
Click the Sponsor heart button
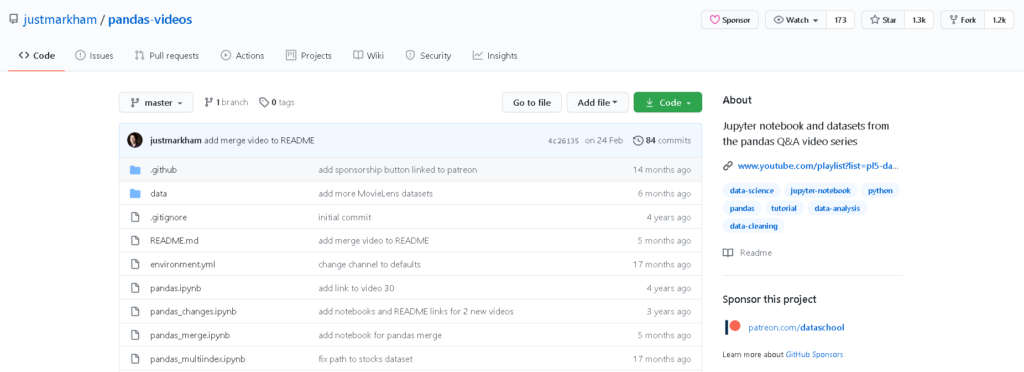click(x=730, y=20)
